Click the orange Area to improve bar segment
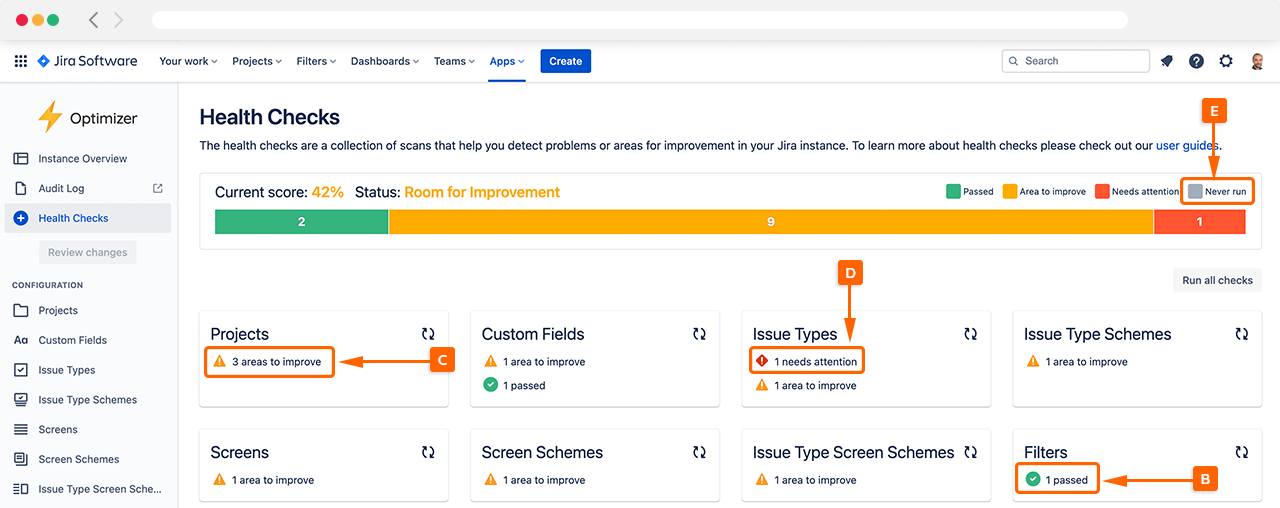The image size is (1280, 508). [x=770, y=222]
